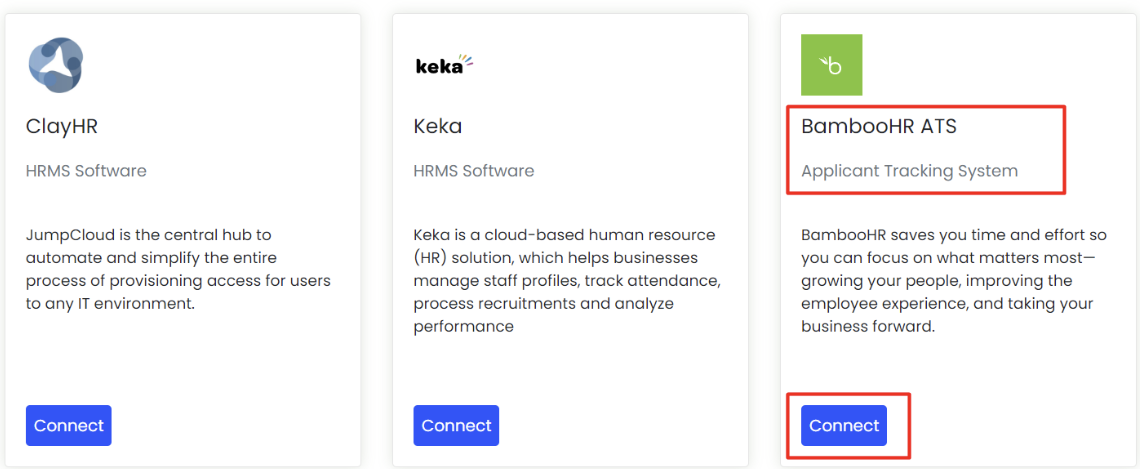Select the ClayHR title text

point(62,127)
